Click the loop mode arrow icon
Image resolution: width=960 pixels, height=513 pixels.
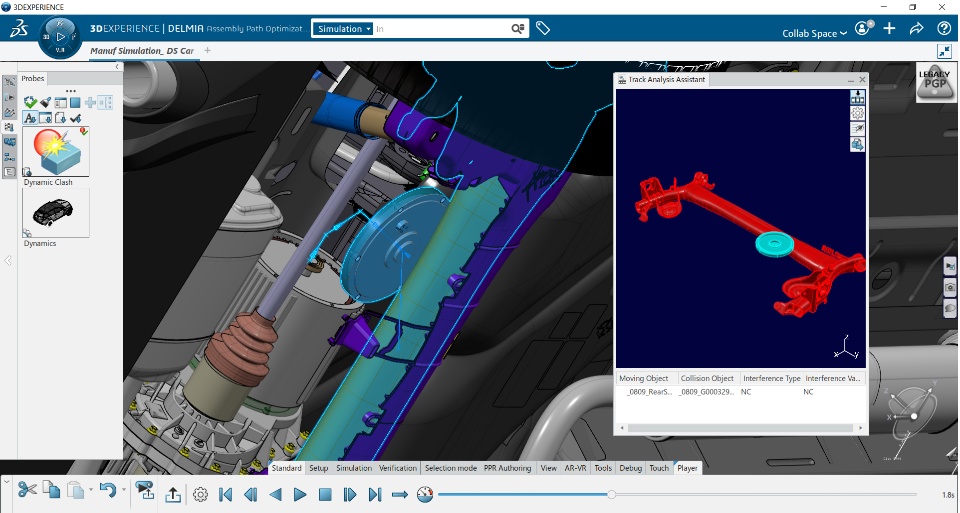pos(400,495)
